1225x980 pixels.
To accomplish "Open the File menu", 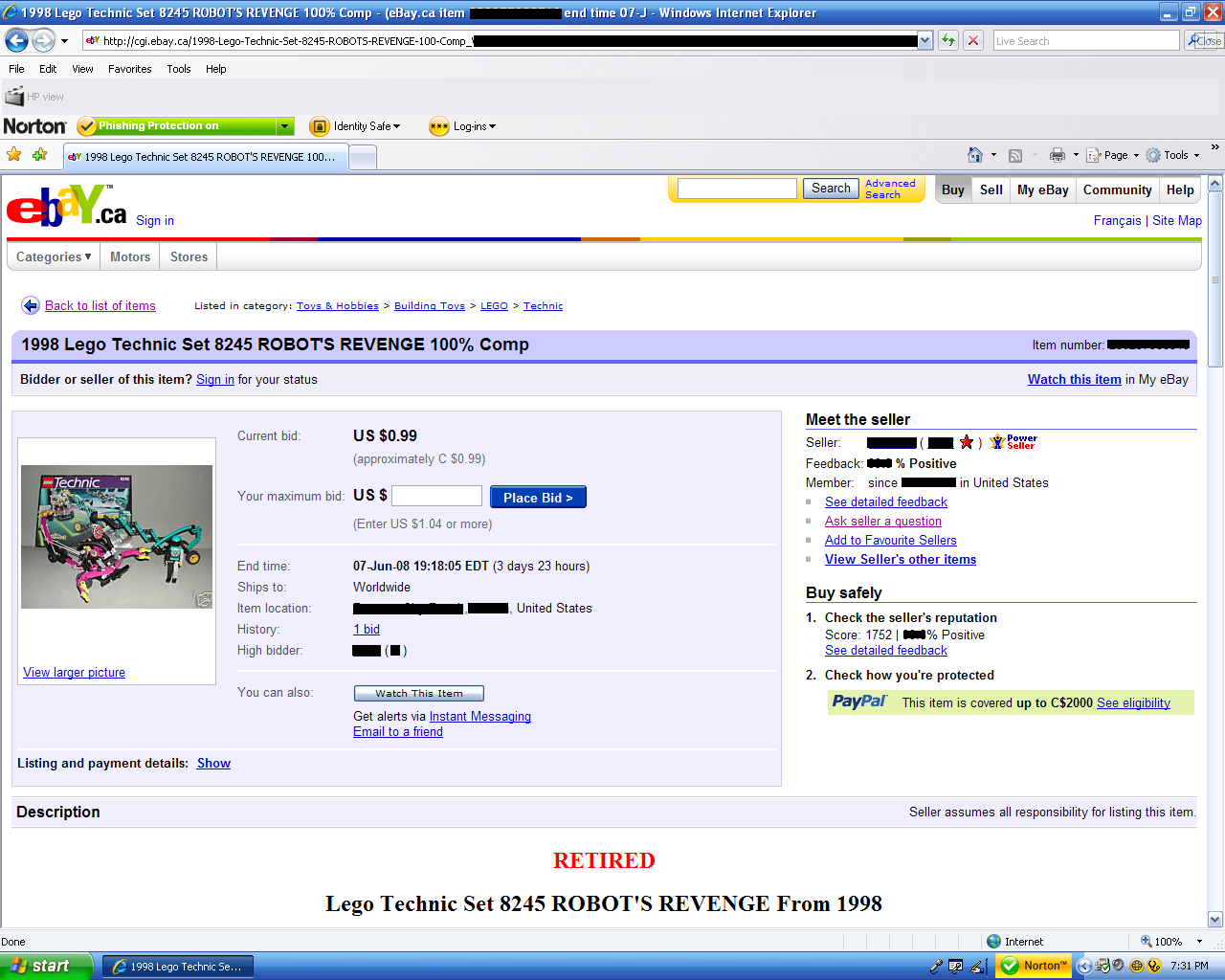I will 16,69.
